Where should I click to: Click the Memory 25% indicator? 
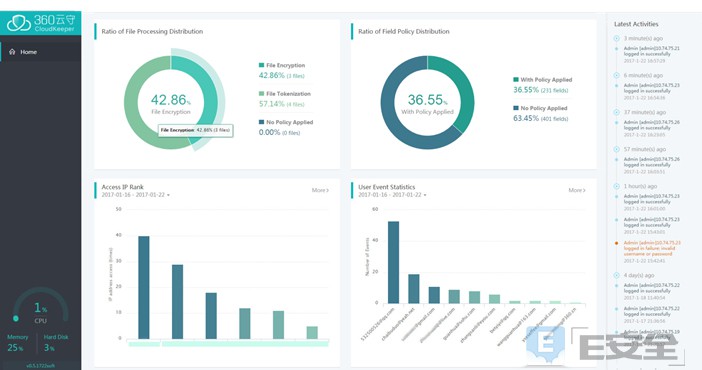[17, 343]
